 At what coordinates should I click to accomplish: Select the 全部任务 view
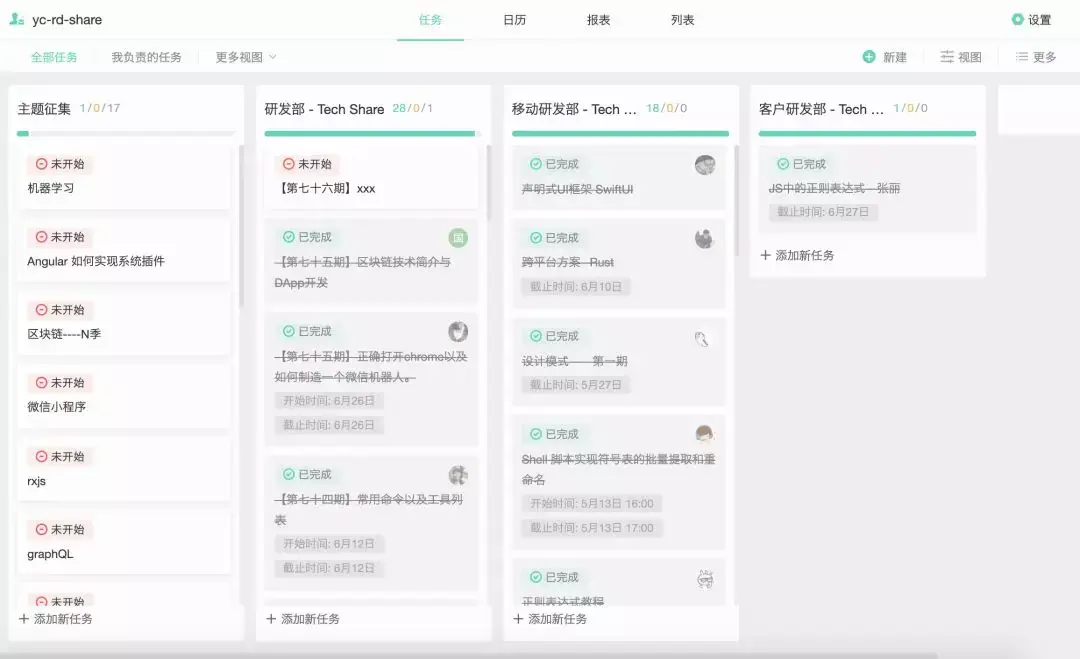pos(54,57)
